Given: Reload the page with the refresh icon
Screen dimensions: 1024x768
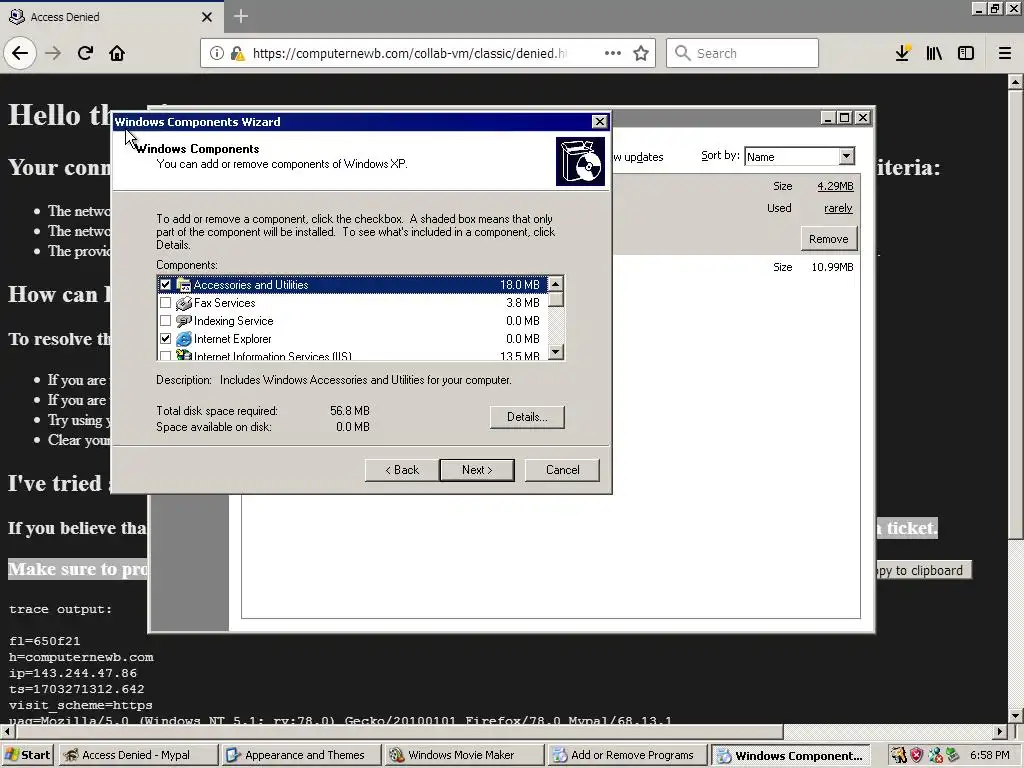Looking at the screenshot, I should (85, 53).
